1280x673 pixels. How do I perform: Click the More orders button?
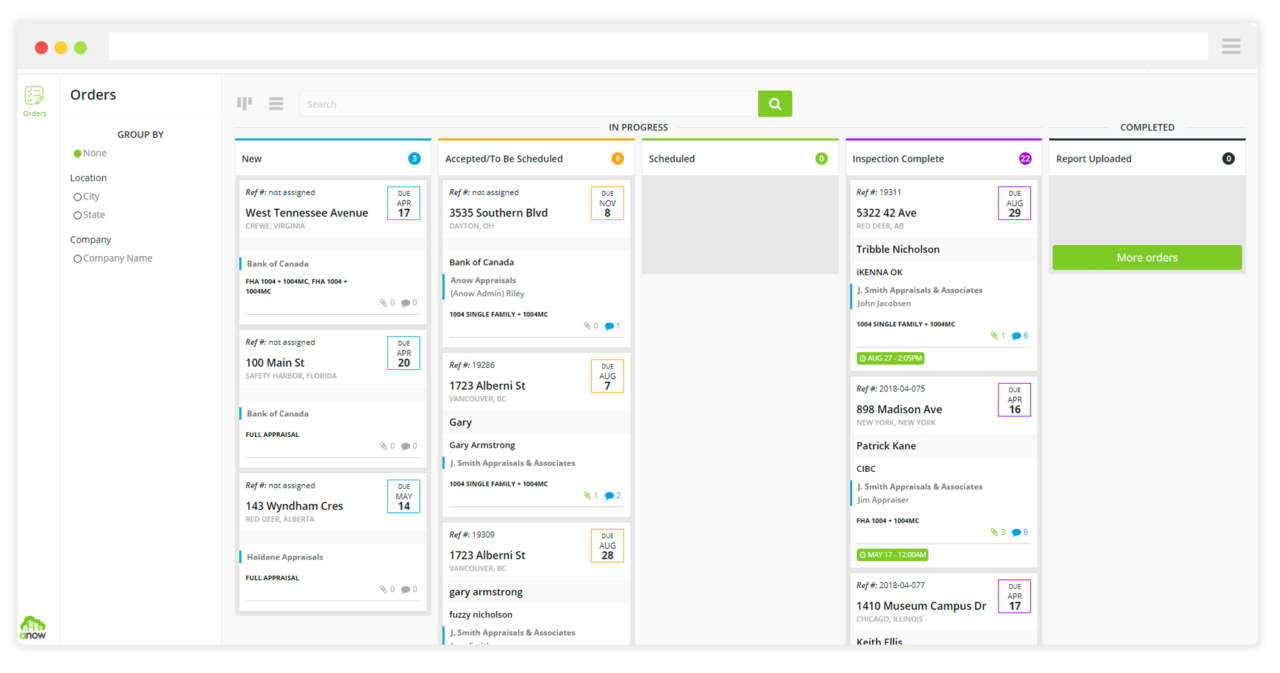click(x=1147, y=258)
